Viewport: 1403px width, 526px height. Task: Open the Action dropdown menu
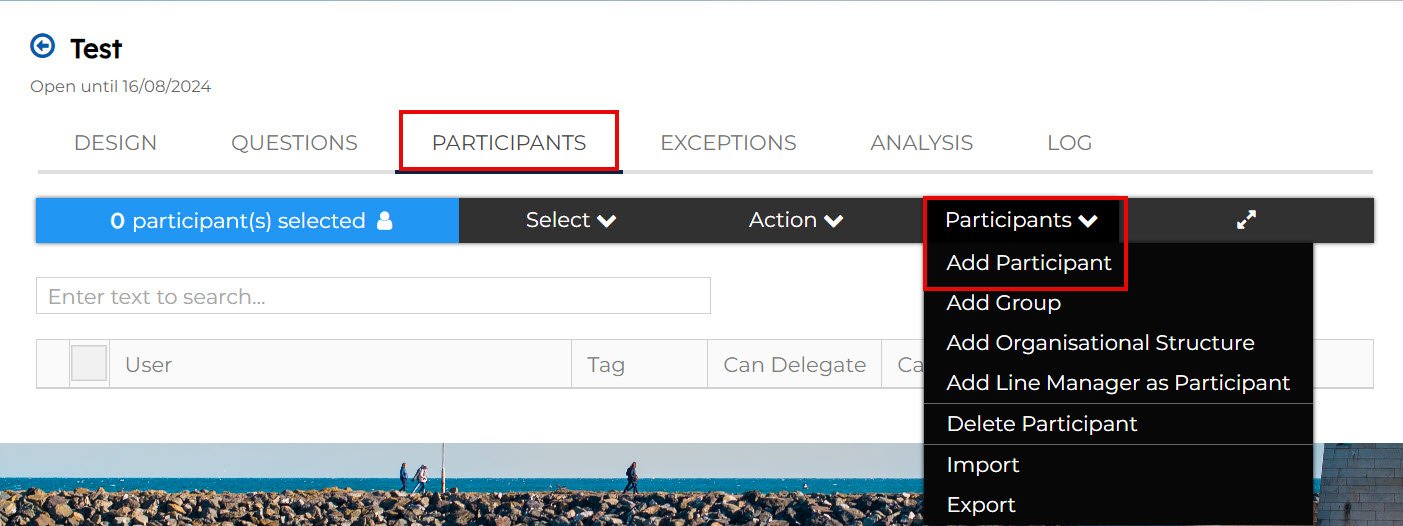point(795,220)
